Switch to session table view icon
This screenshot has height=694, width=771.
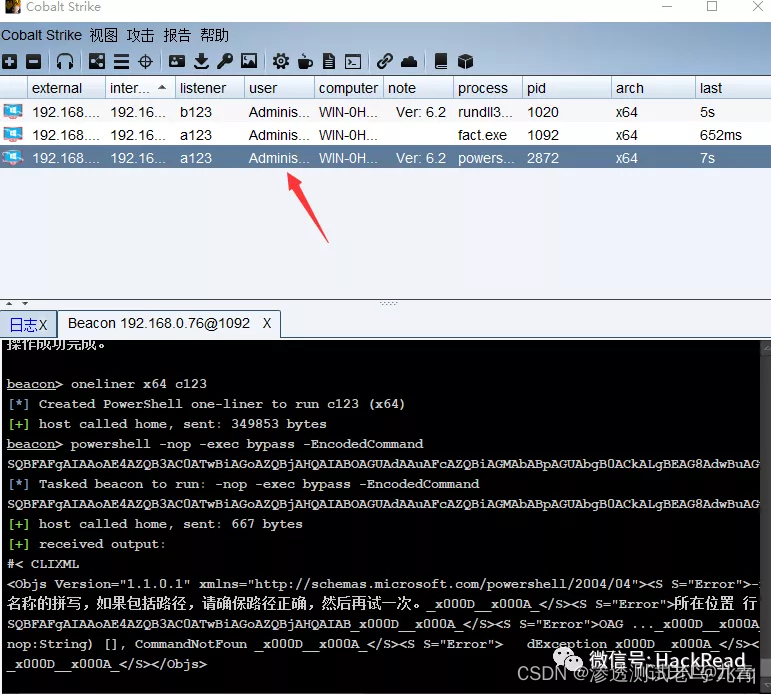click(121, 61)
